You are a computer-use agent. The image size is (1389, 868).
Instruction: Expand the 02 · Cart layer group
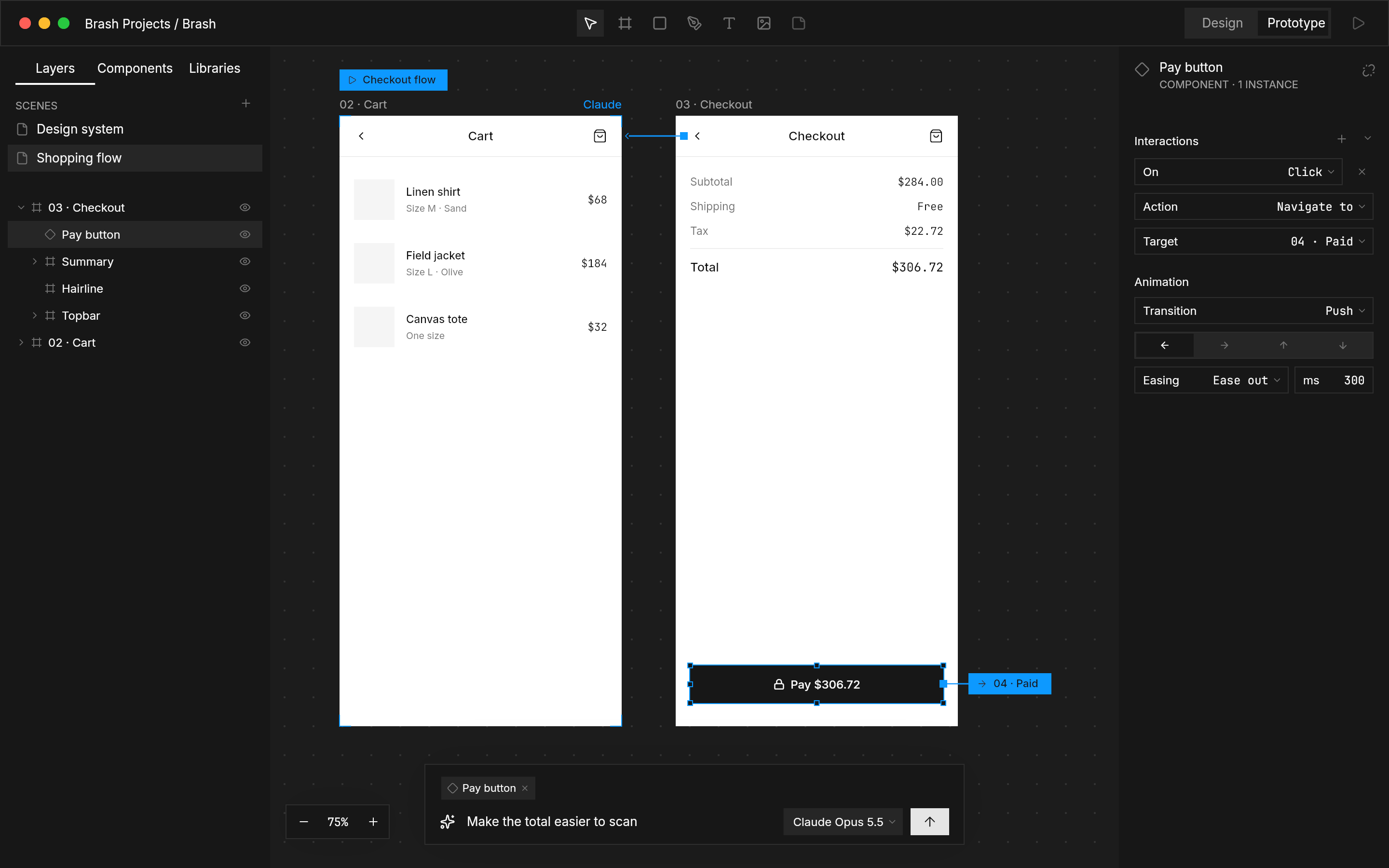21,342
